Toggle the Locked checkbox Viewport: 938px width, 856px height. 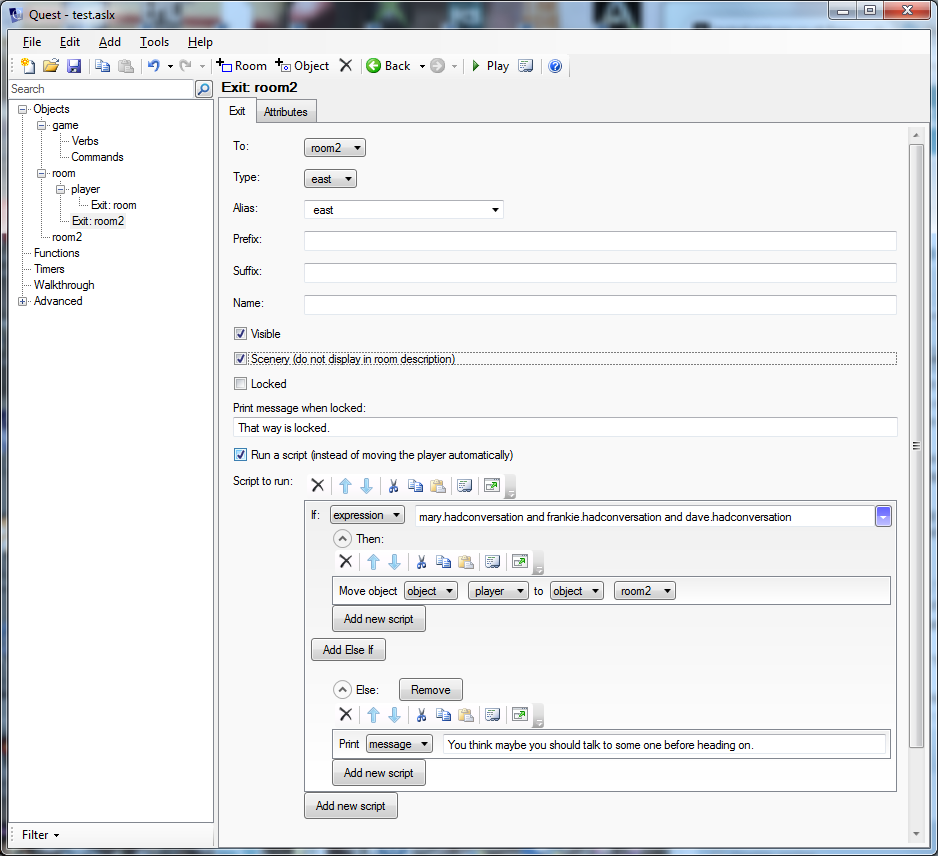(x=240, y=384)
